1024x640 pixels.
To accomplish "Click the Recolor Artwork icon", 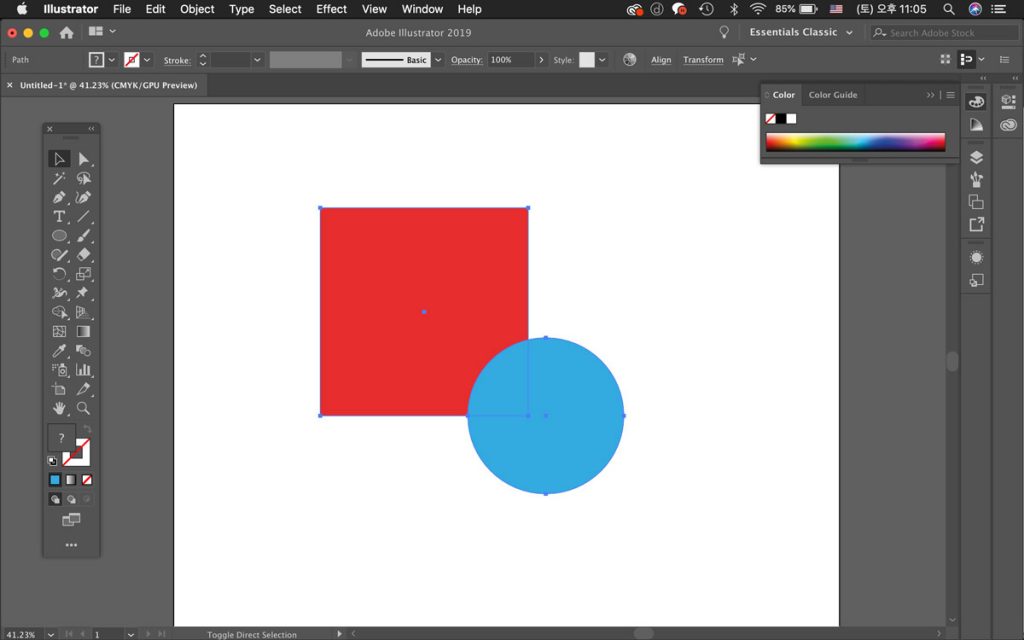I will point(630,59).
